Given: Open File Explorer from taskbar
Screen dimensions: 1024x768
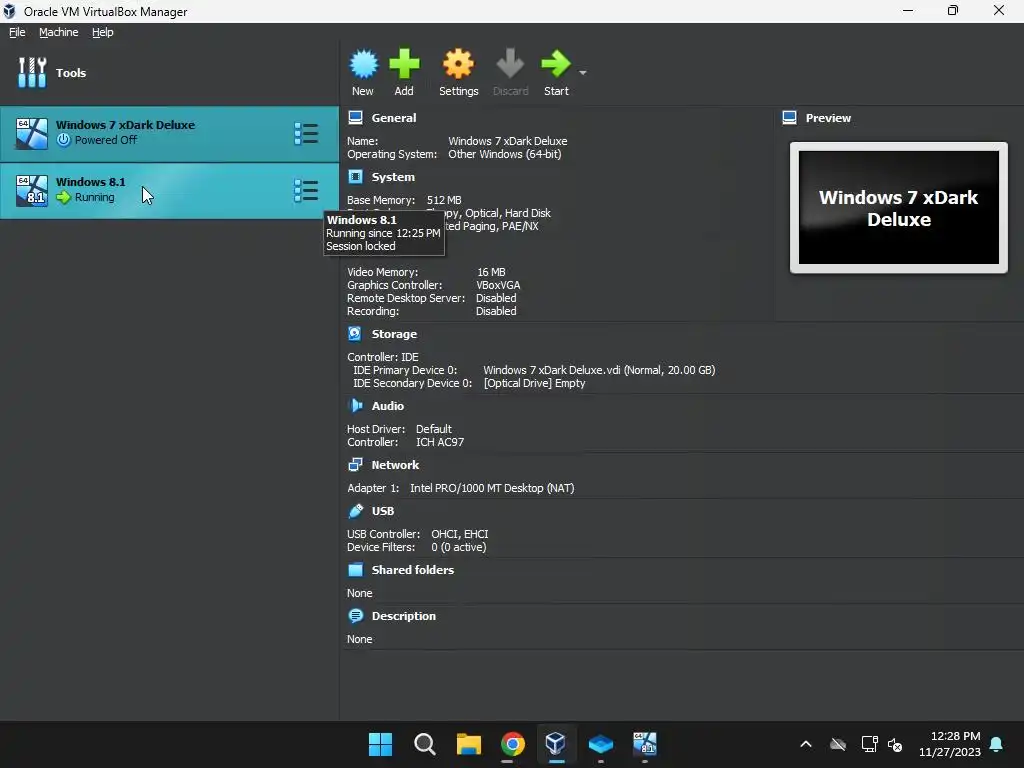Looking at the screenshot, I should coord(468,744).
